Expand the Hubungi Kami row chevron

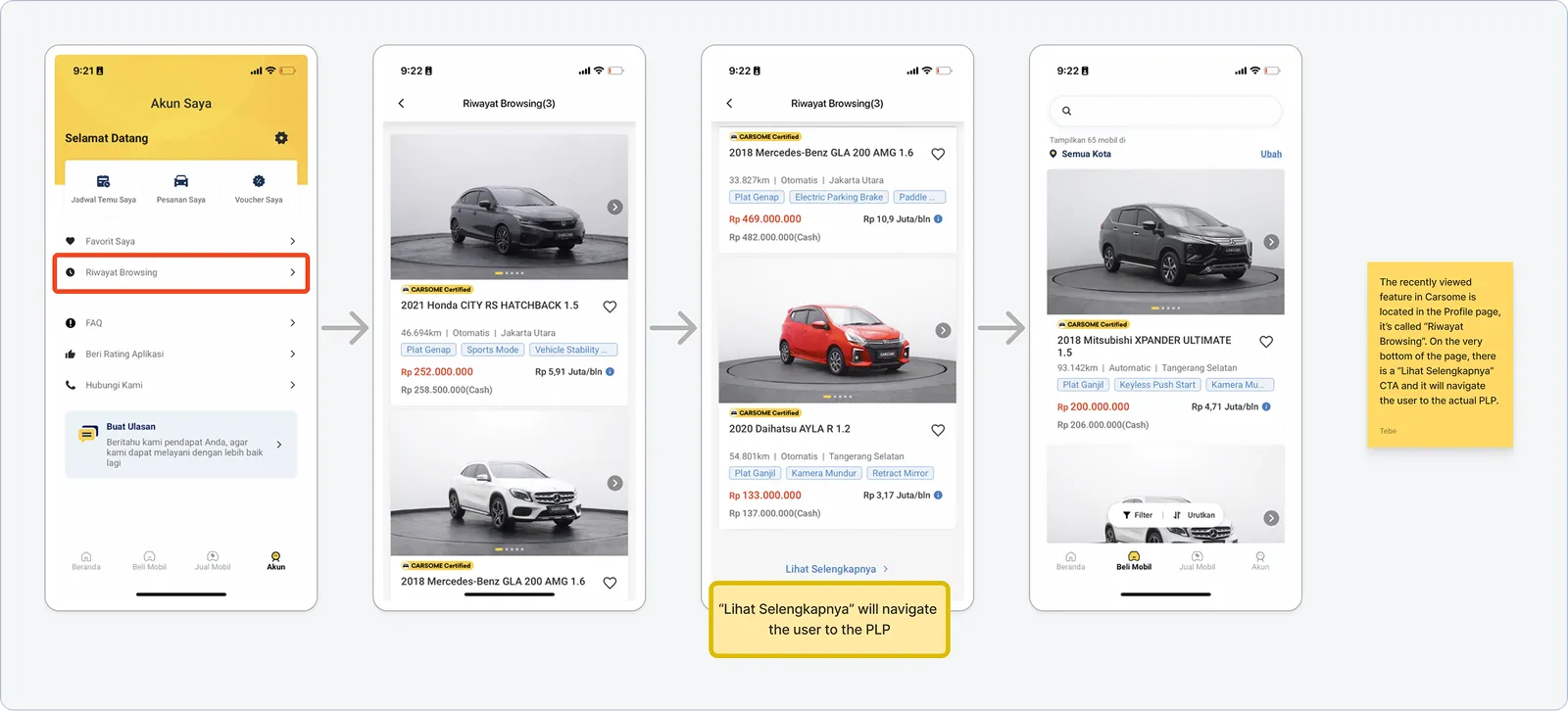click(x=292, y=386)
